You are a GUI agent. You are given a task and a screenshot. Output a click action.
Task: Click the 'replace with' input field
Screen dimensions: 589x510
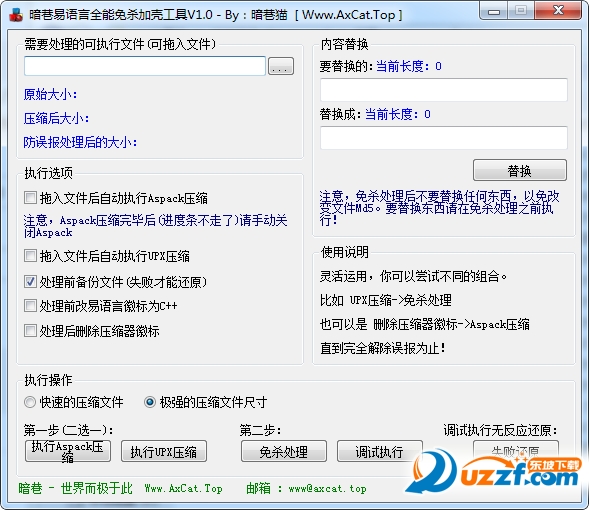point(444,137)
